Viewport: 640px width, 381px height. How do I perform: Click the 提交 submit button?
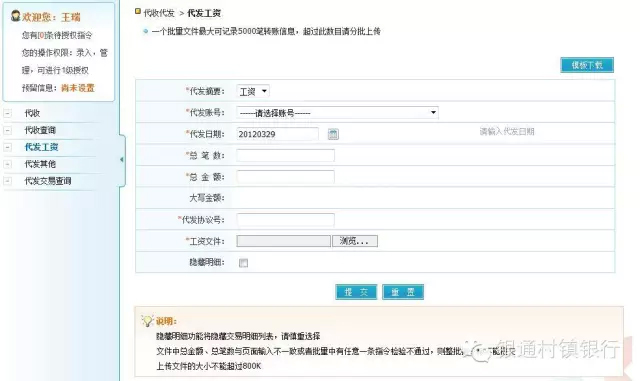tap(356, 292)
